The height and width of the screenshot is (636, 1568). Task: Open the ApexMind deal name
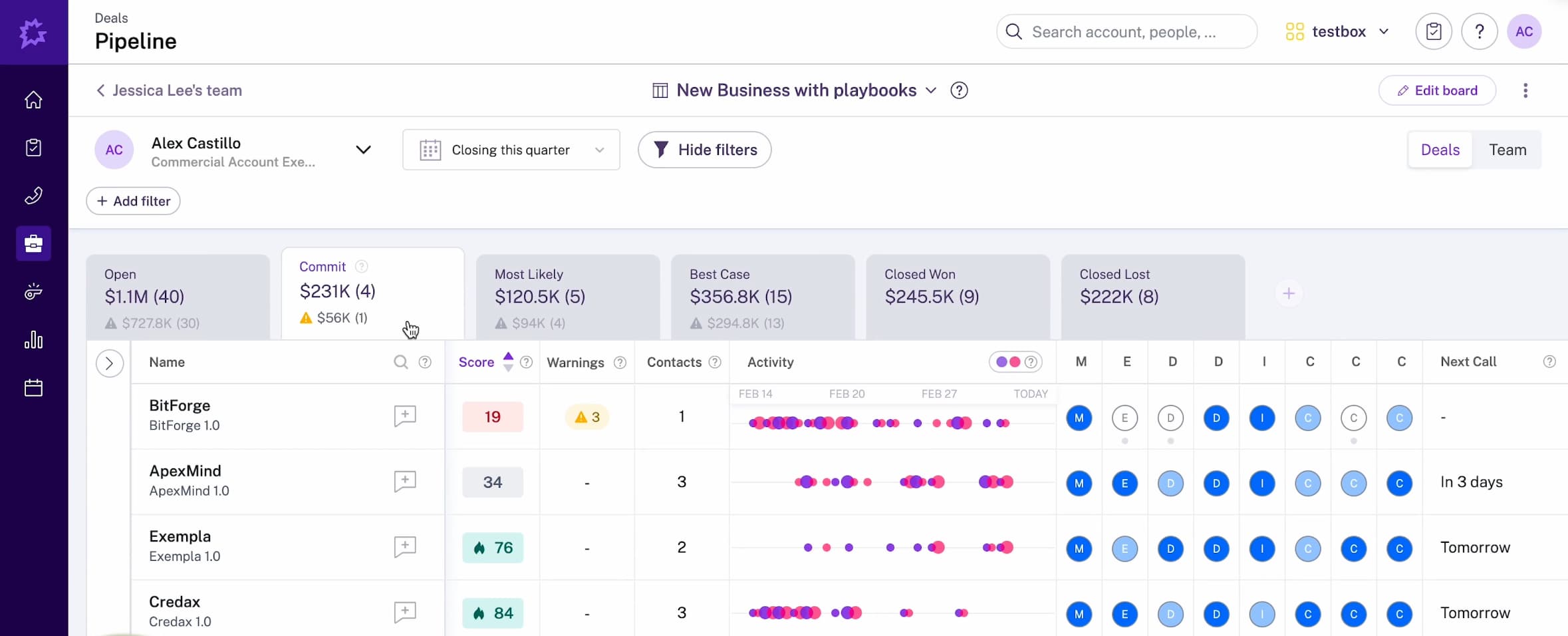click(x=185, y=471)
